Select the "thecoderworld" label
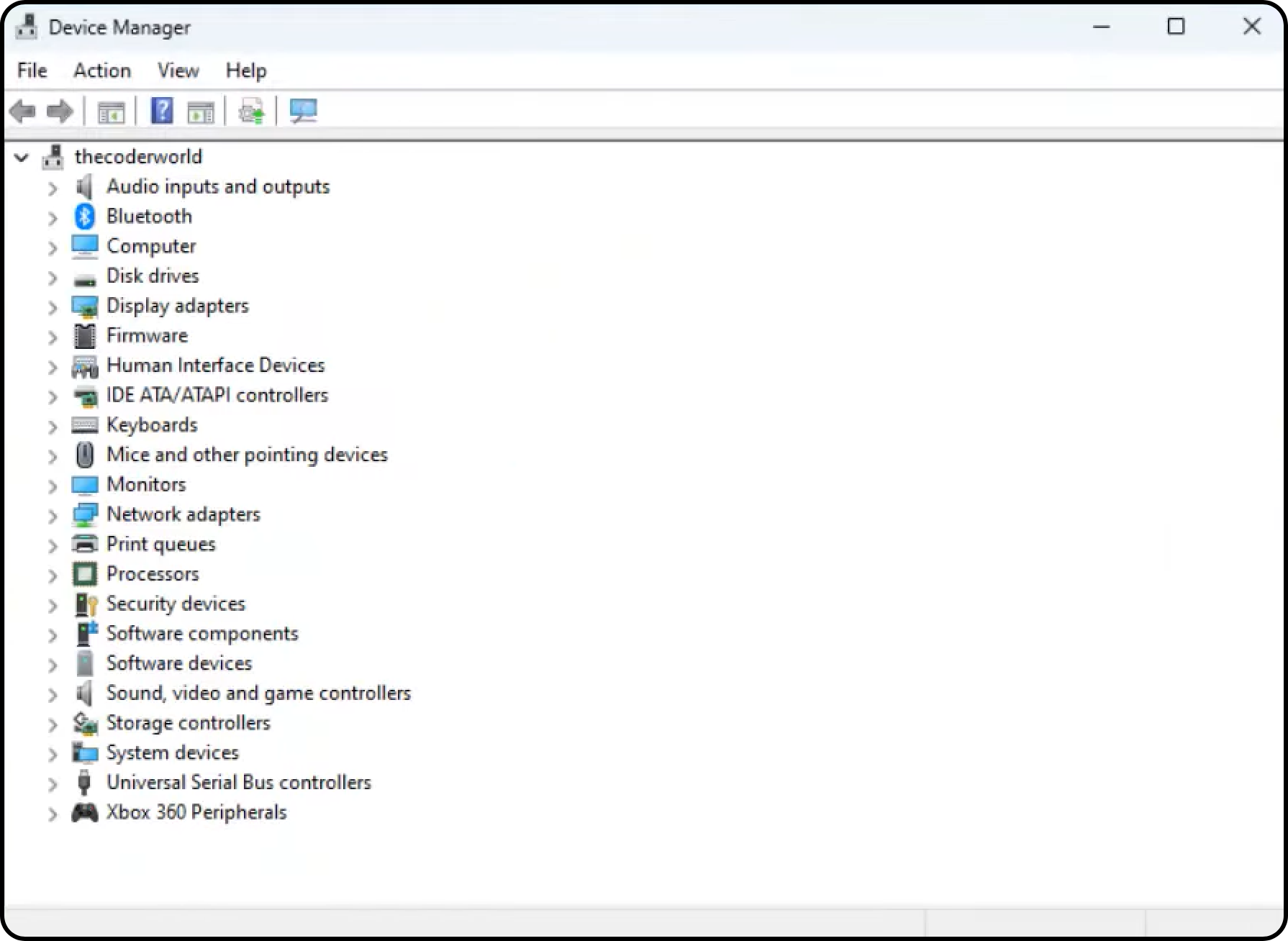 coord(138,157)
